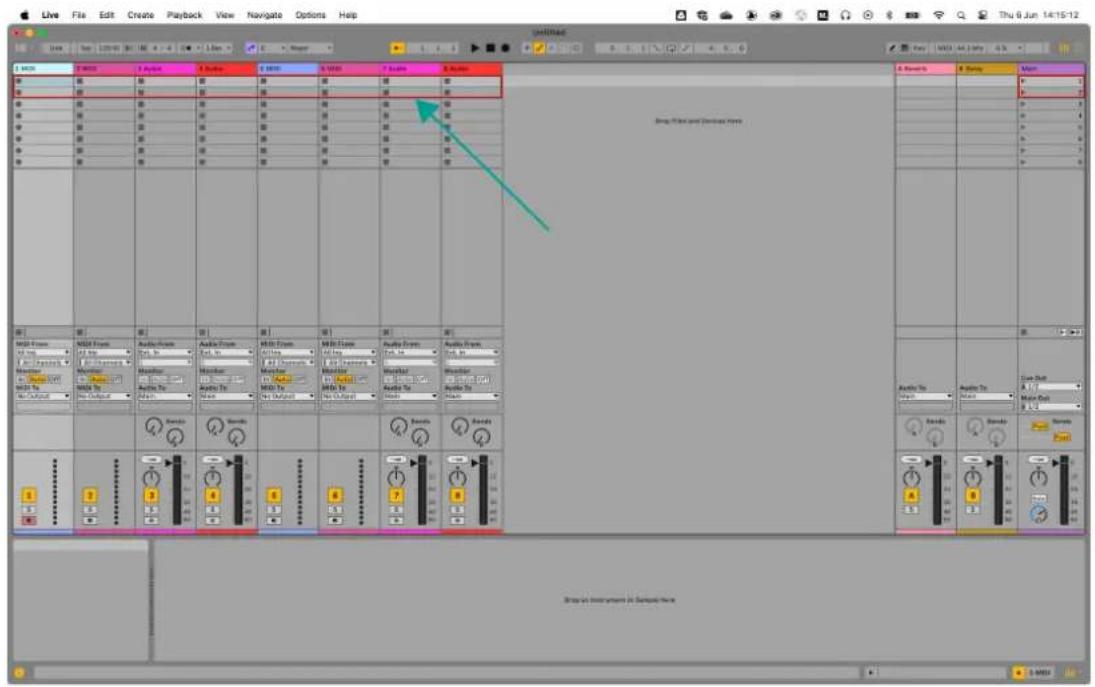Viewport: 1095px width, 687px height.
Task: Click upper Post button on Main track
Action: point(1040,426)
